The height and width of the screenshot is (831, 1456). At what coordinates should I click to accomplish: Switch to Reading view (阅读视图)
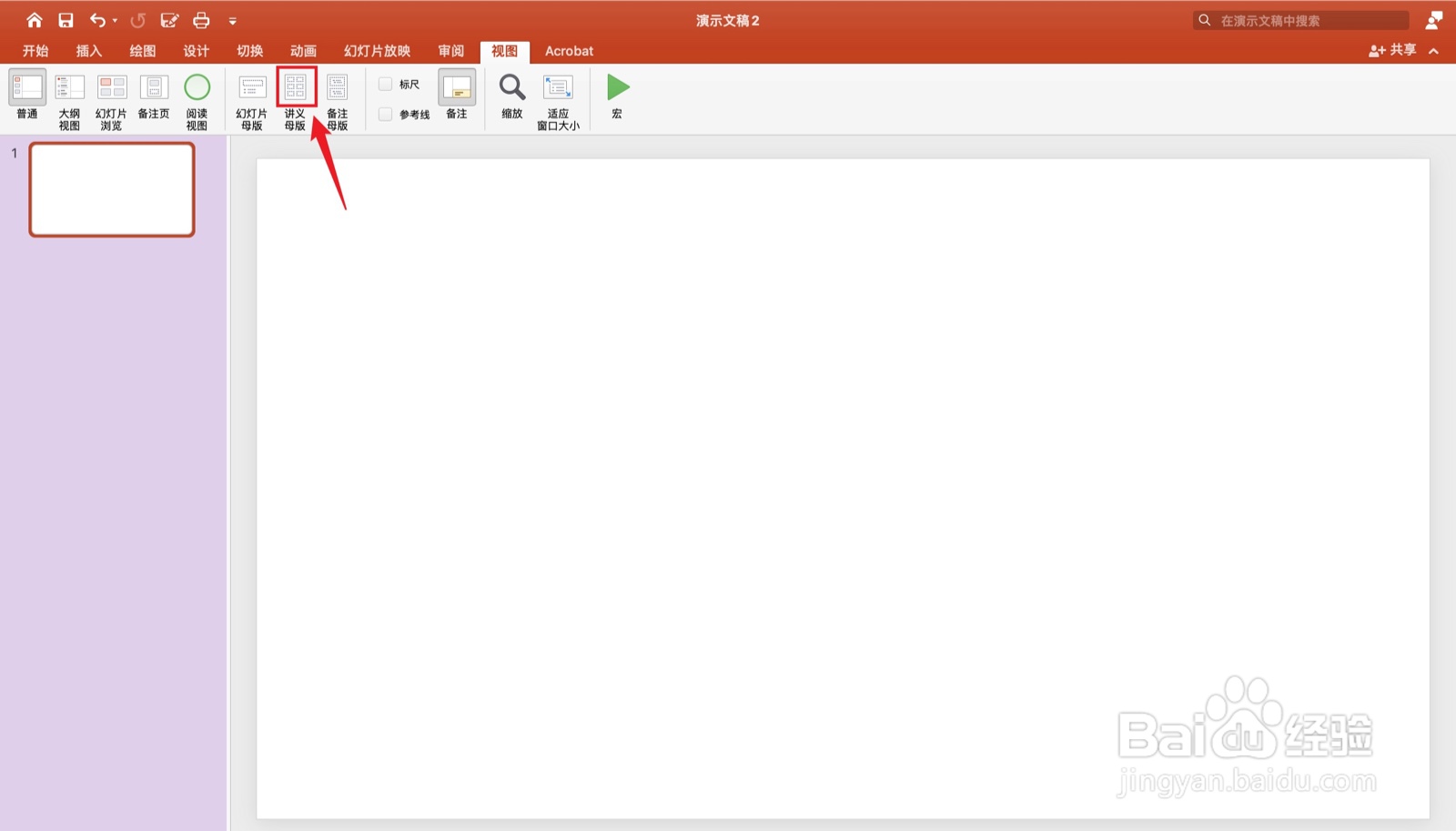click(x=197, y=102)
